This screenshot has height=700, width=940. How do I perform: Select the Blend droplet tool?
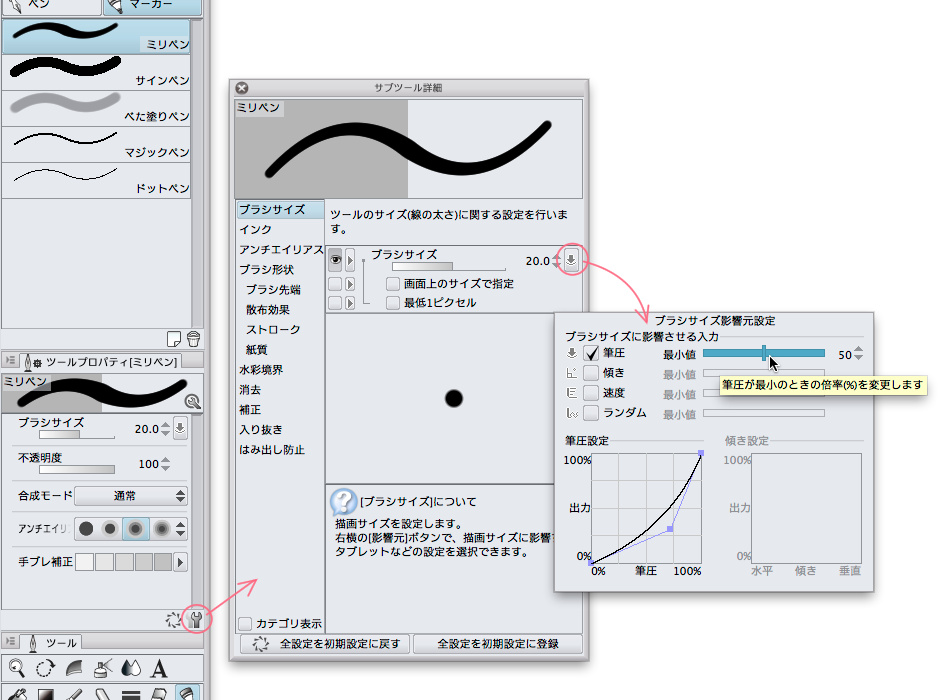click(x=131, y=668)
